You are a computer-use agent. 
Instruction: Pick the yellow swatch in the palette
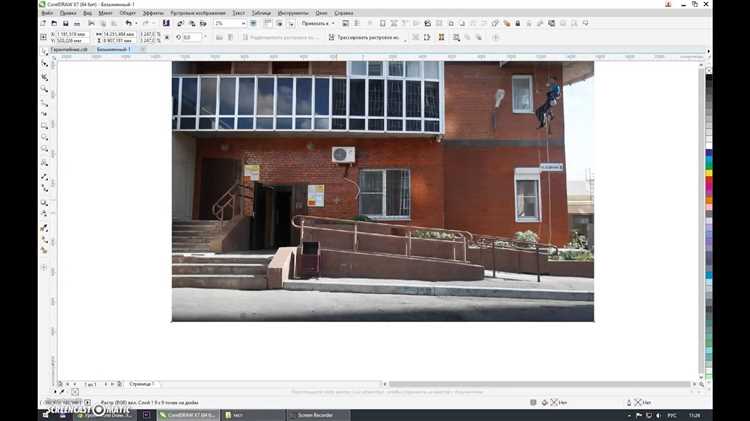pyautogui.click(x=709, y=173)
